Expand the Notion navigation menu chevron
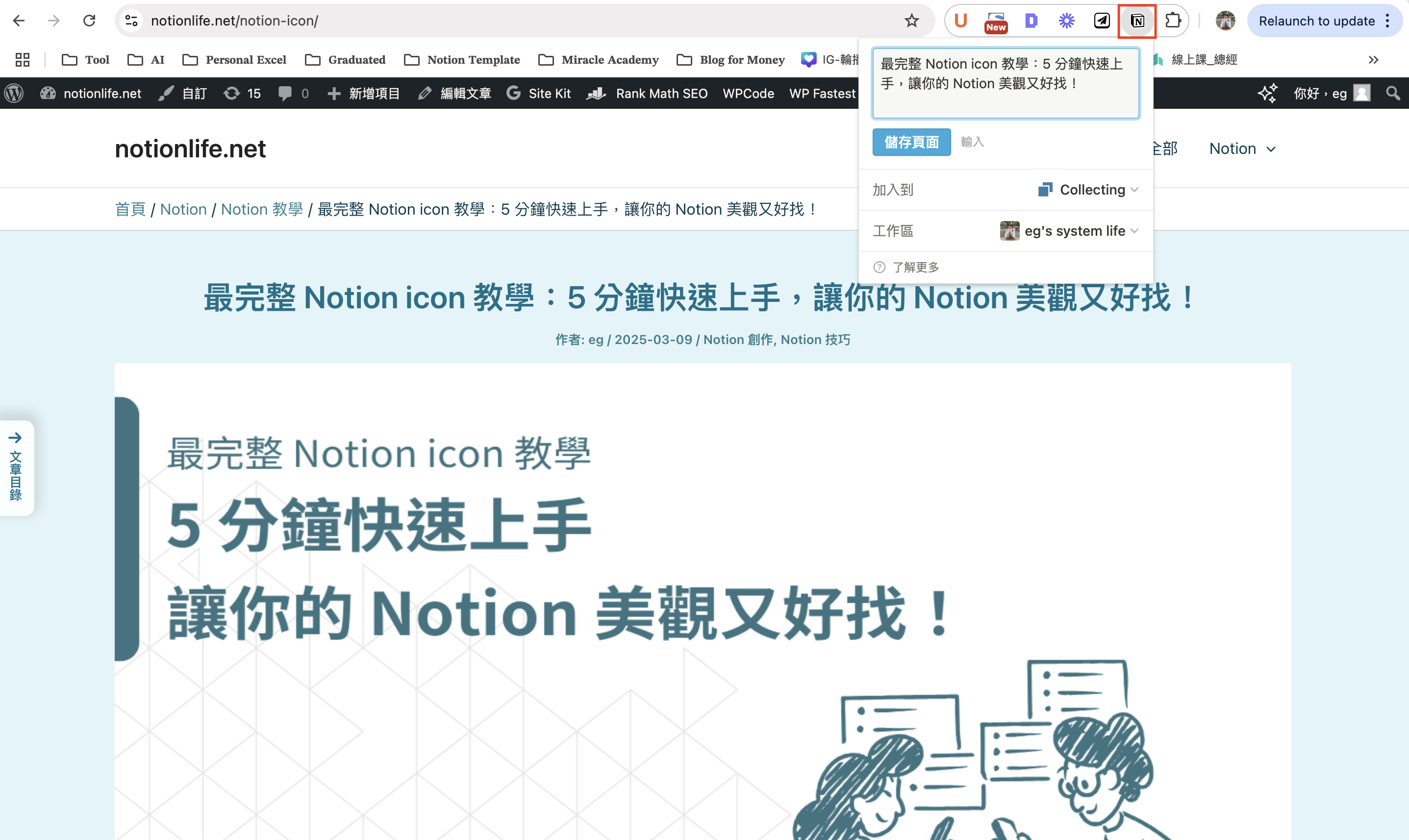Screen dimensions: 1409x840 1271,149
